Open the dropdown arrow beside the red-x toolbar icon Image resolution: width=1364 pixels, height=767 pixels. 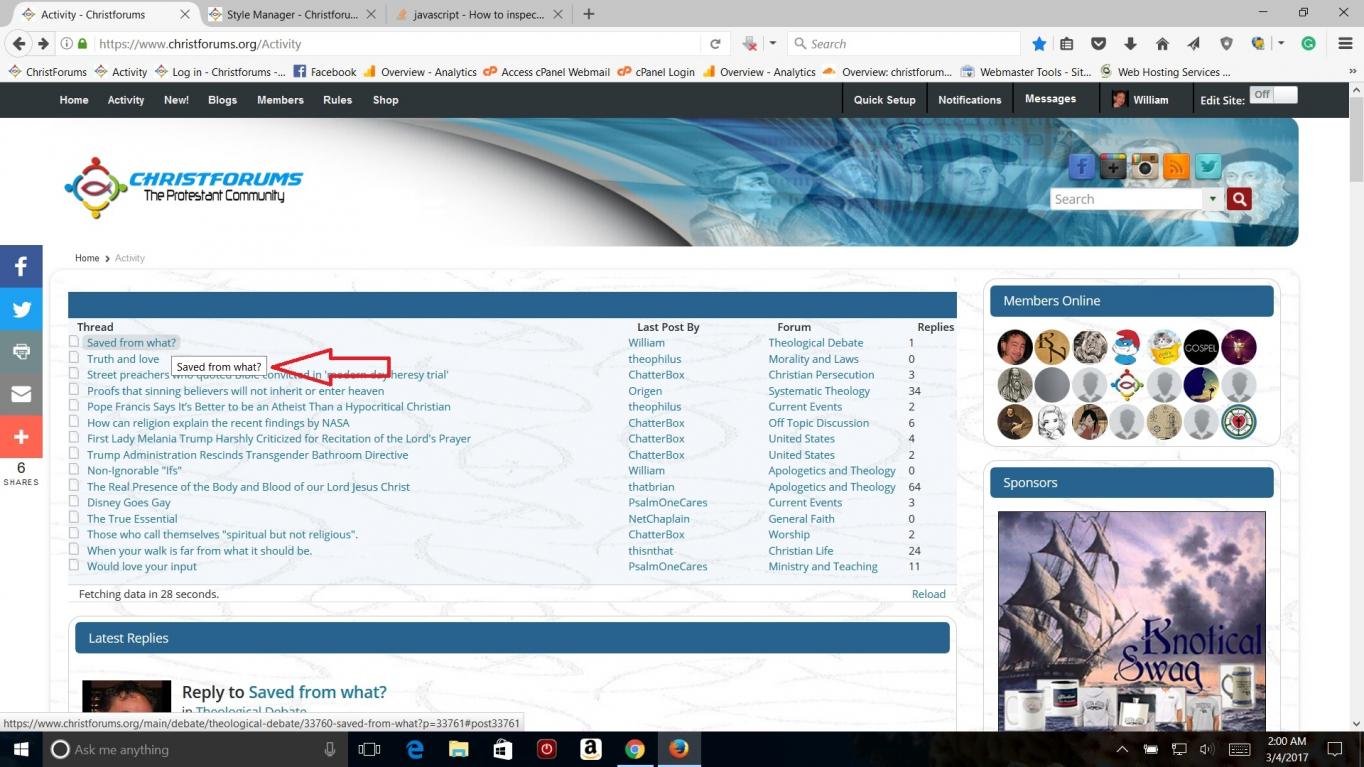(772, 44)
